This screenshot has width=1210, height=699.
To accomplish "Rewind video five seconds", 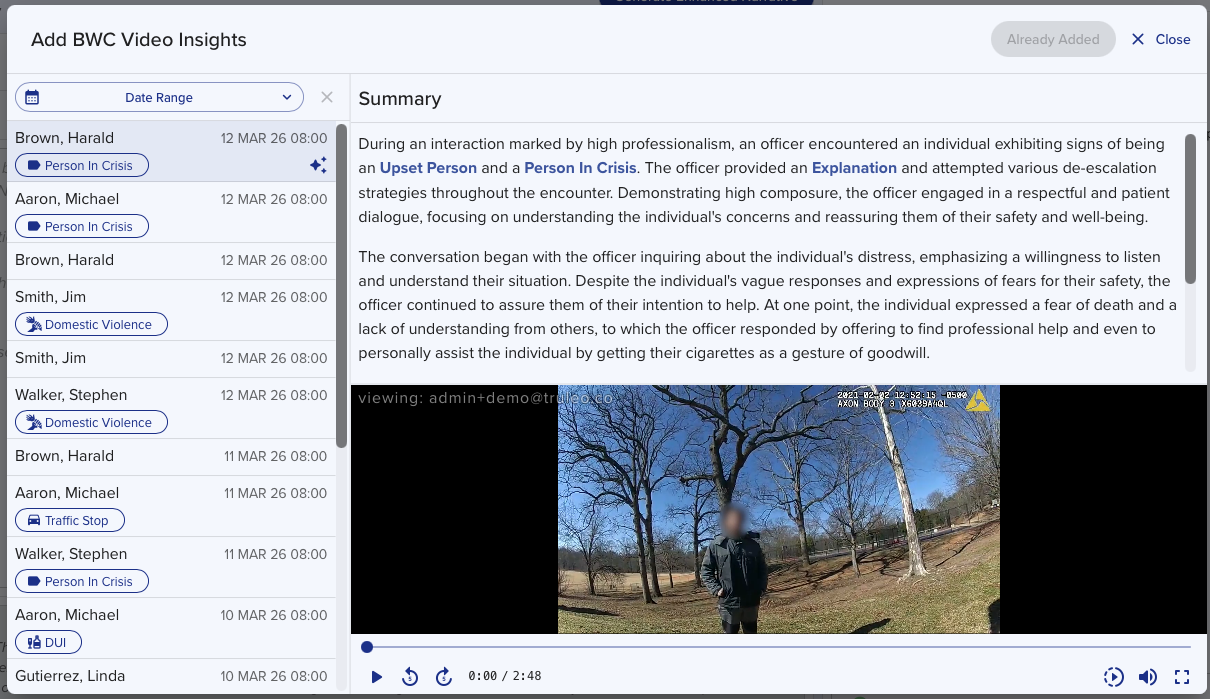I will [410, 677].
